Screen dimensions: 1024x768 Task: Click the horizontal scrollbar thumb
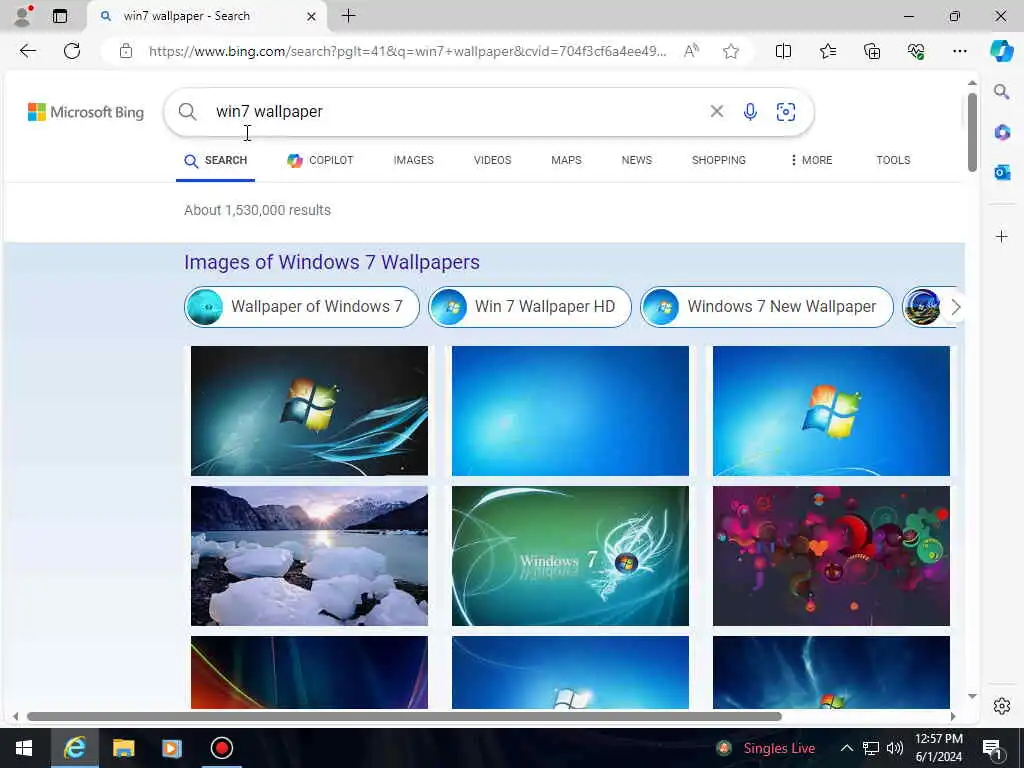[404, 716]
